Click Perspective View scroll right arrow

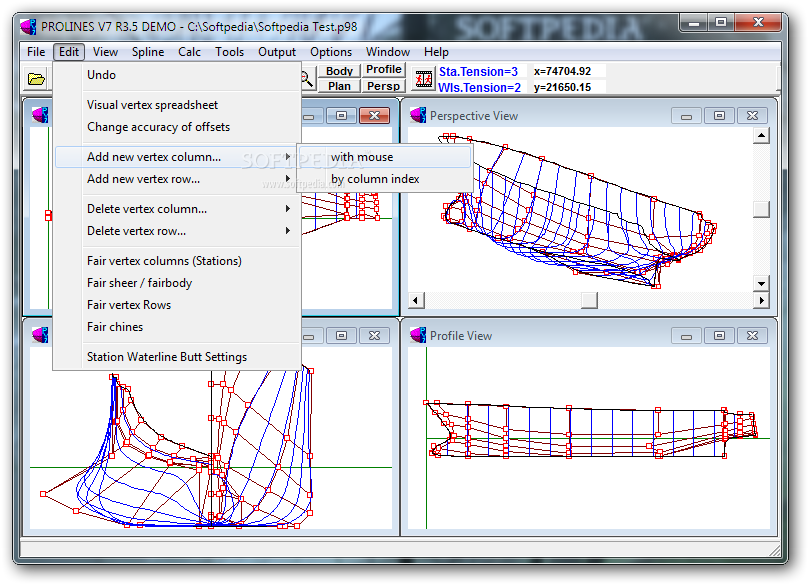click(x=762, y=300)
